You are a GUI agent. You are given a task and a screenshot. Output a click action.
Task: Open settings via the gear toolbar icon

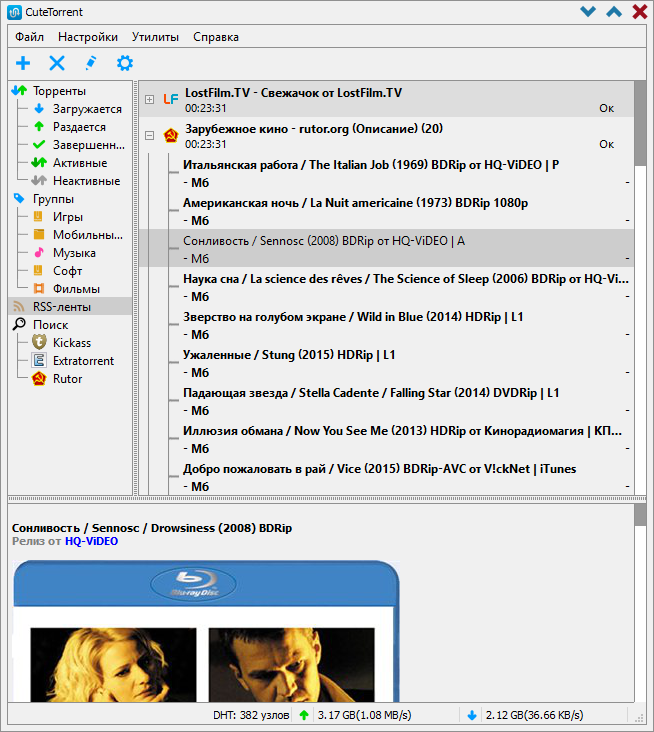coord(125,63)
